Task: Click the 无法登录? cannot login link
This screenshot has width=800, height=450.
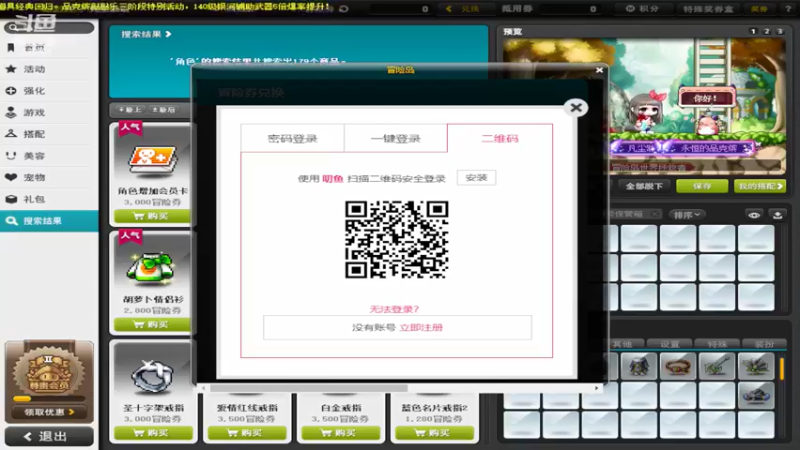Action: coord(394,309)
